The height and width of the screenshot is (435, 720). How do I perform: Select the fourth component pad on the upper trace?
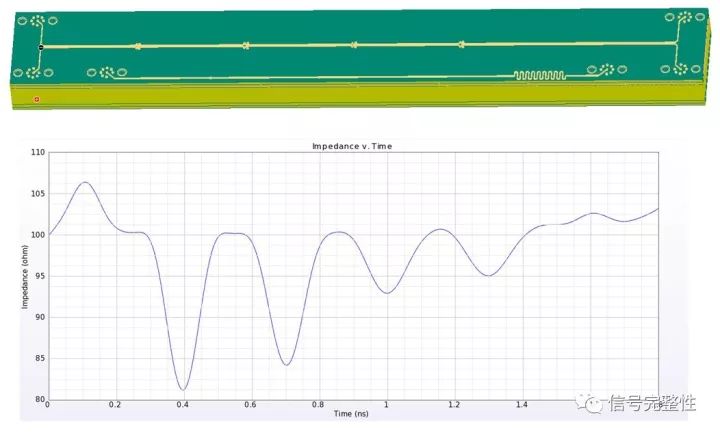pos(462,44)
